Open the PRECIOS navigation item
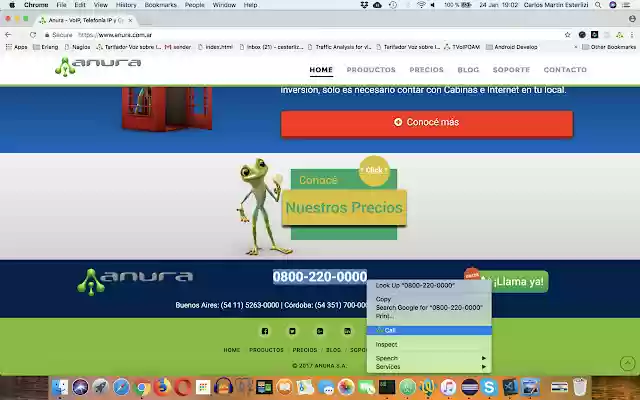Viewport: 640px width, 400px height. click(427, 70)
